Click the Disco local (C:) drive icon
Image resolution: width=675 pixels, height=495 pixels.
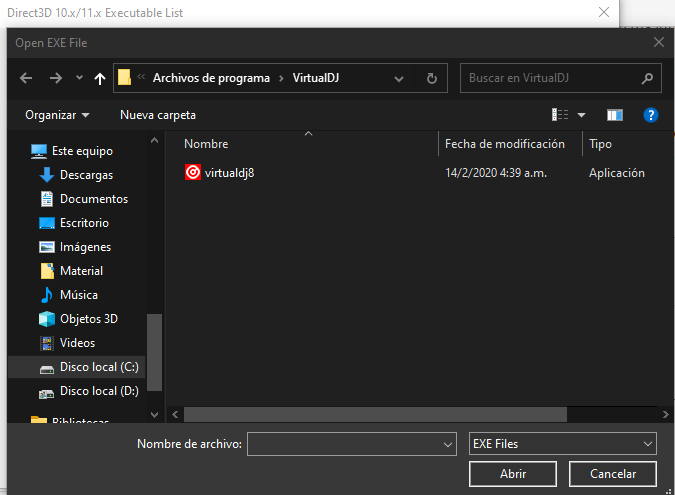coord(46,369)
